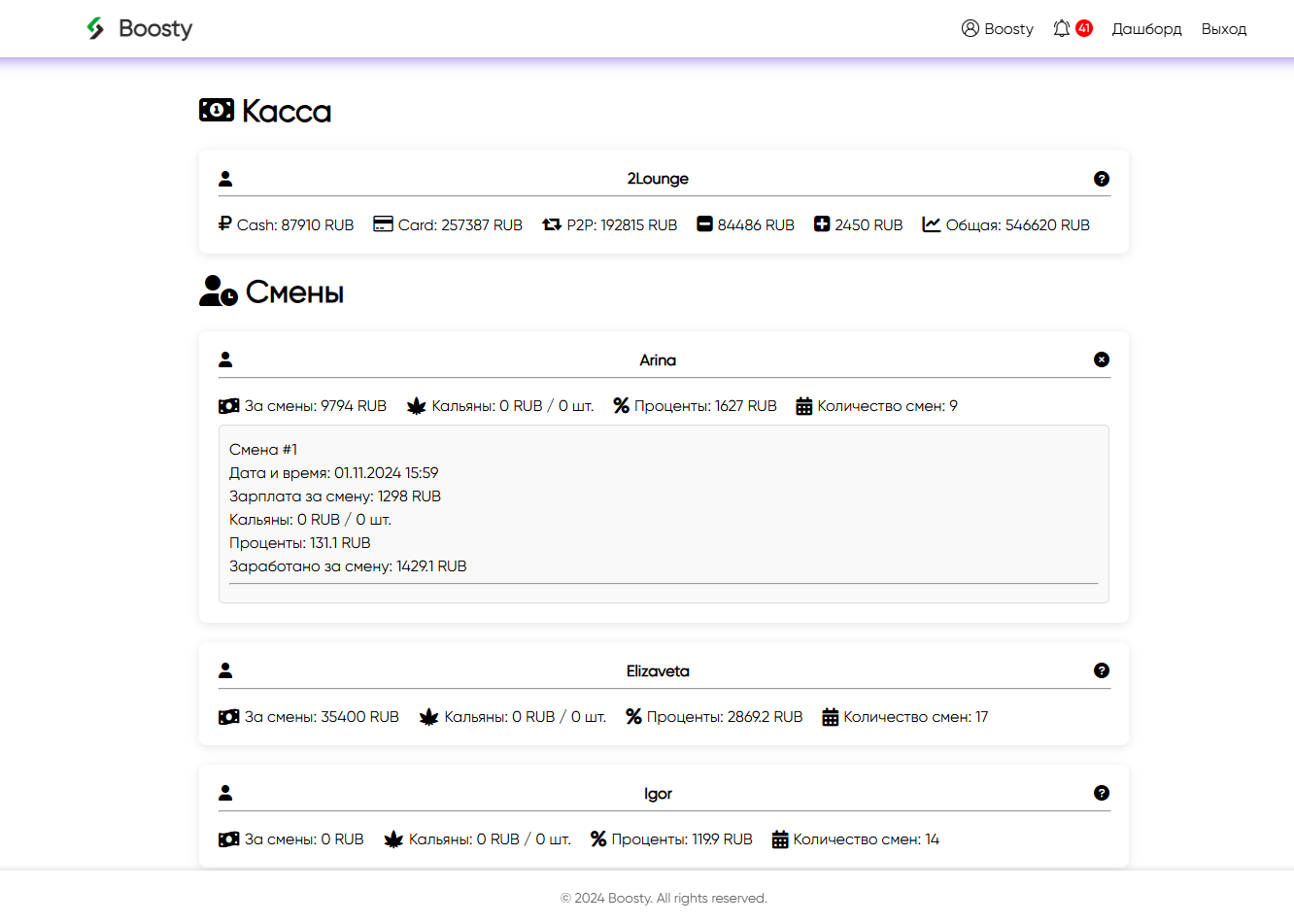Viewport: 1294px width, 924px height.
Task: Click credit card icon next to Card
Action: 383,224
